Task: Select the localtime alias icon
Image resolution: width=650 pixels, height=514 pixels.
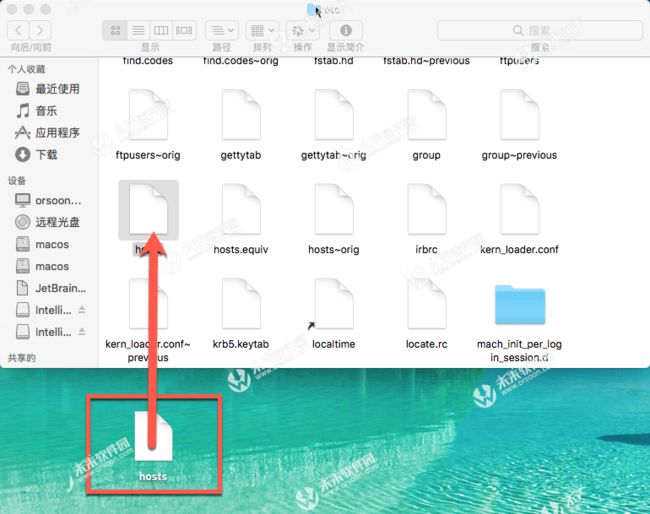Action: 332,304
